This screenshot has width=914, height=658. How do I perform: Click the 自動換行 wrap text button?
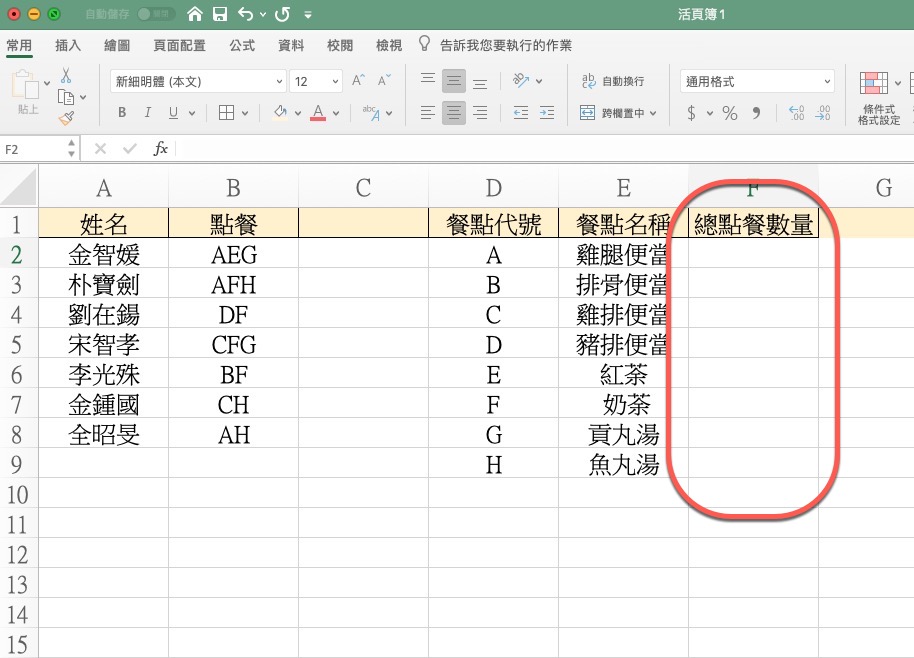click(x=613, y=81)
